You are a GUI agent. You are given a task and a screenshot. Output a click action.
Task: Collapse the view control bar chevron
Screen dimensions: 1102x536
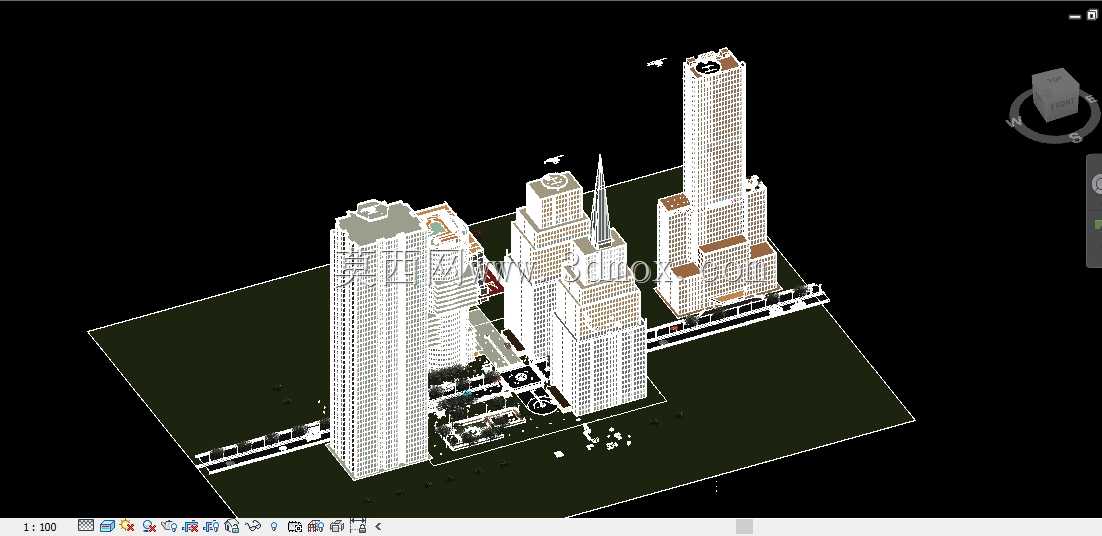pos(378,526)
